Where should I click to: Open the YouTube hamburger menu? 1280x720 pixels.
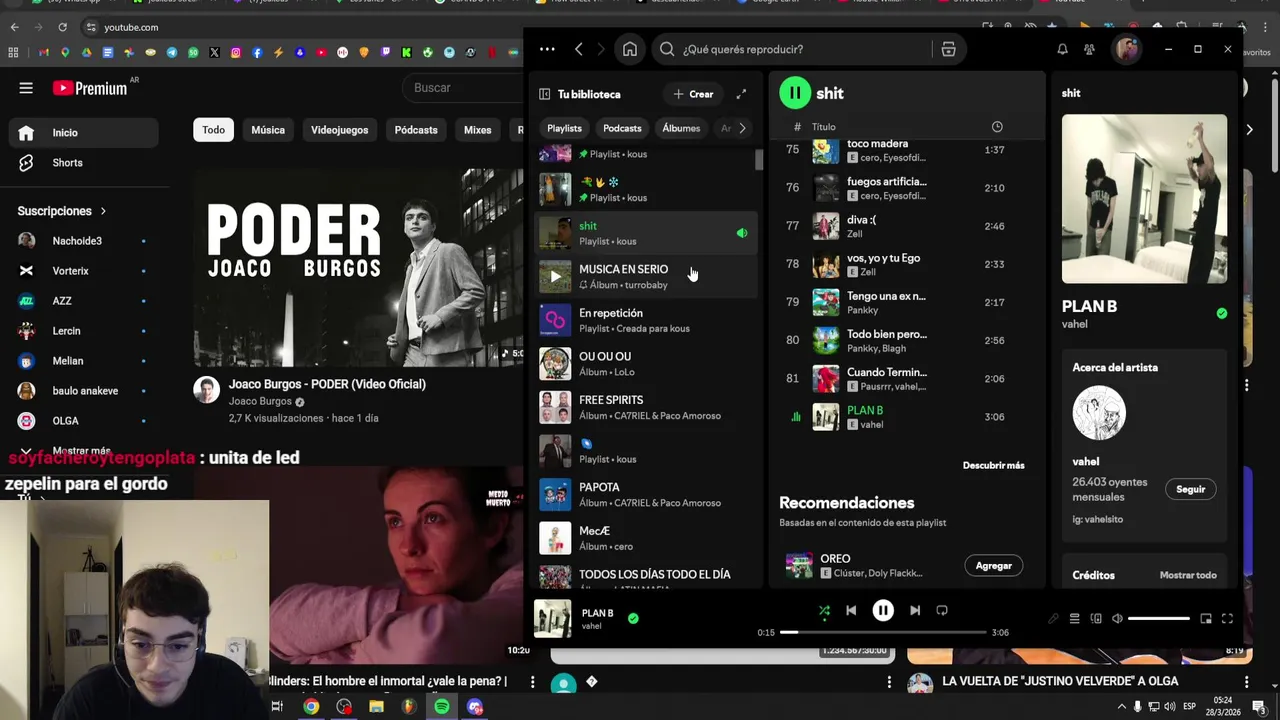tap(26, 88)
